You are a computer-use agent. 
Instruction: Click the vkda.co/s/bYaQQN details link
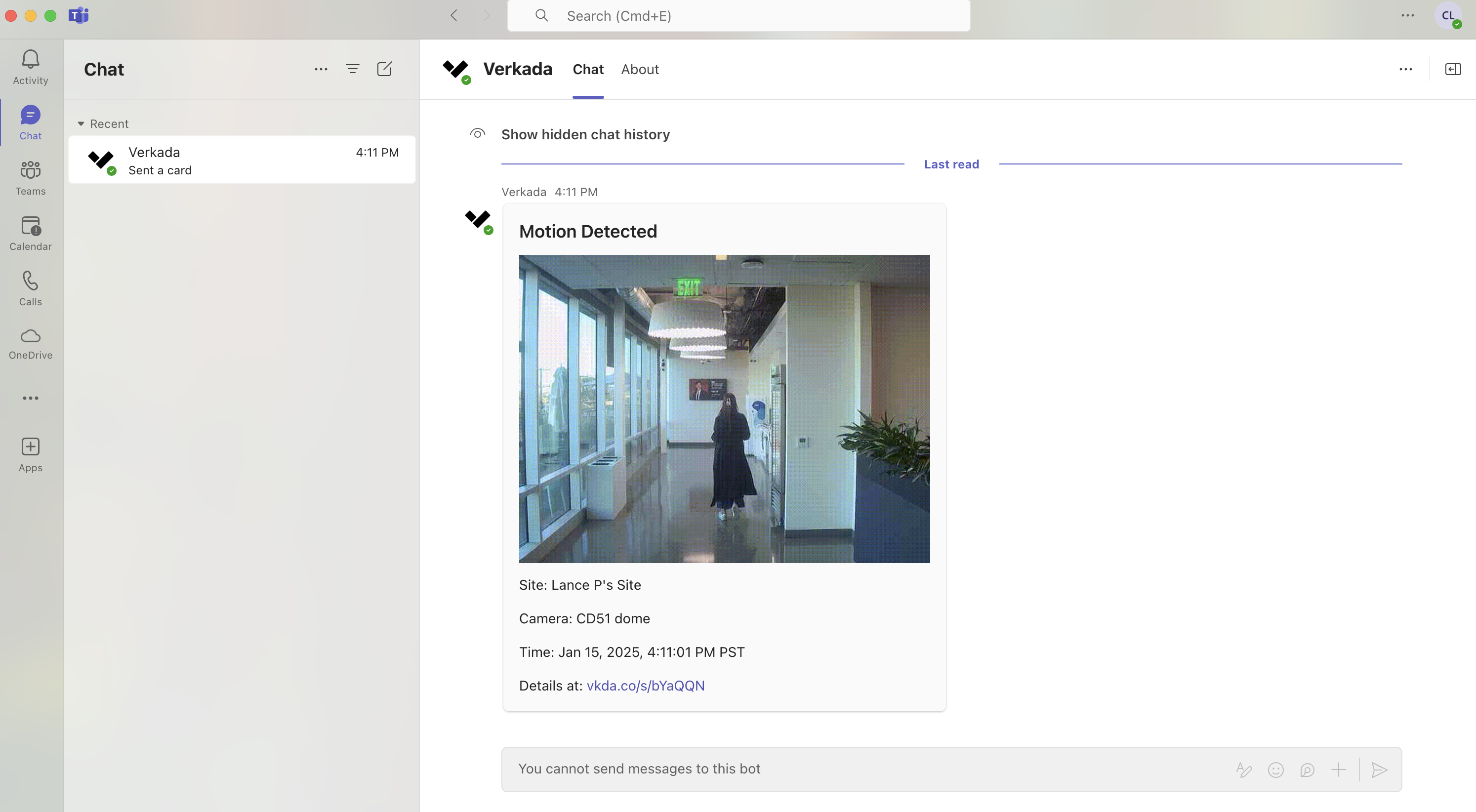click(645, 685)
